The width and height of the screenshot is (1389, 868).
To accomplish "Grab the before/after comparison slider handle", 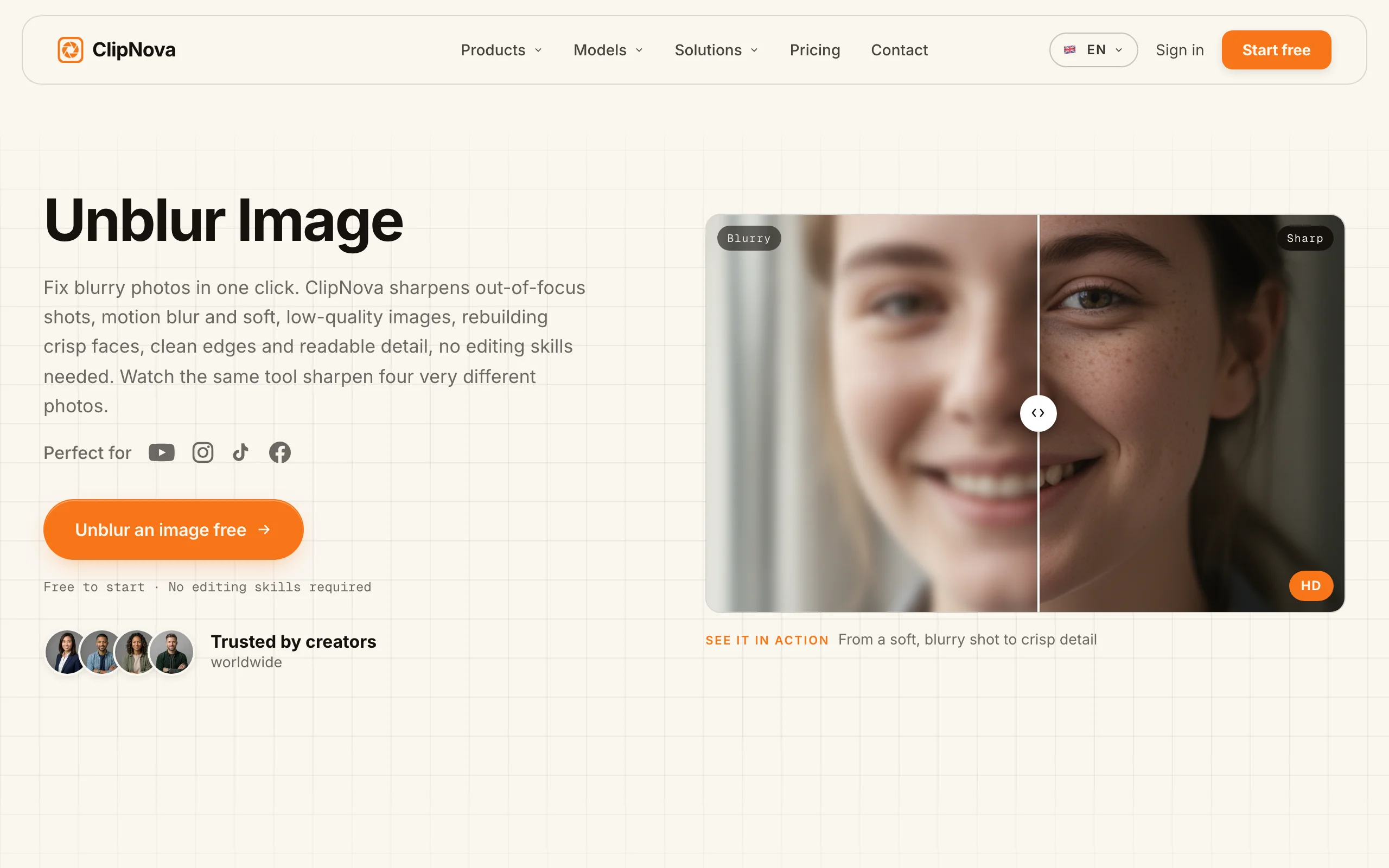I will click(x=1038, y=413).
